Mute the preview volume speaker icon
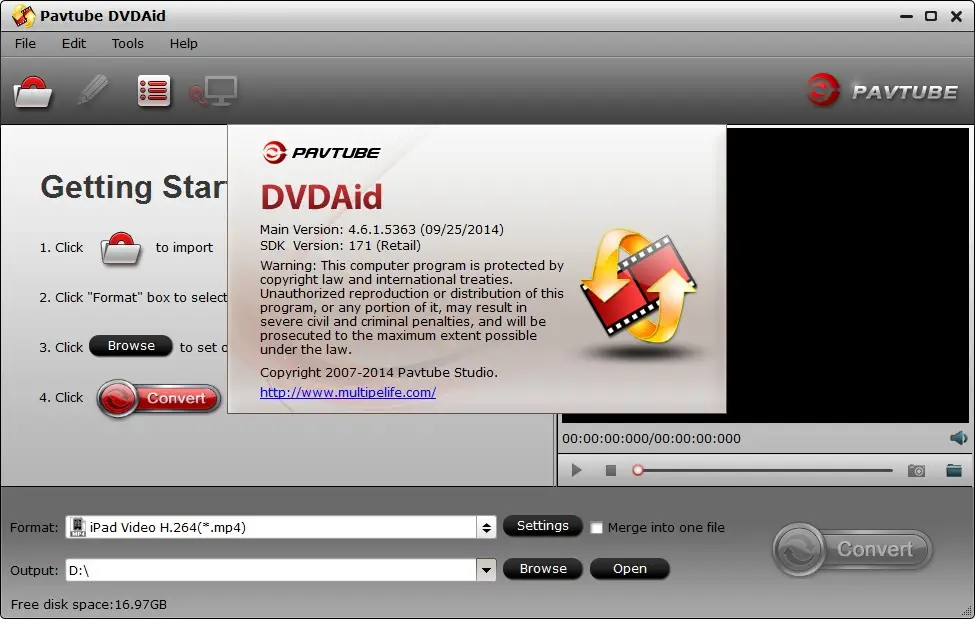Screen dimensions: 975x619 click(x=958, y=438)
